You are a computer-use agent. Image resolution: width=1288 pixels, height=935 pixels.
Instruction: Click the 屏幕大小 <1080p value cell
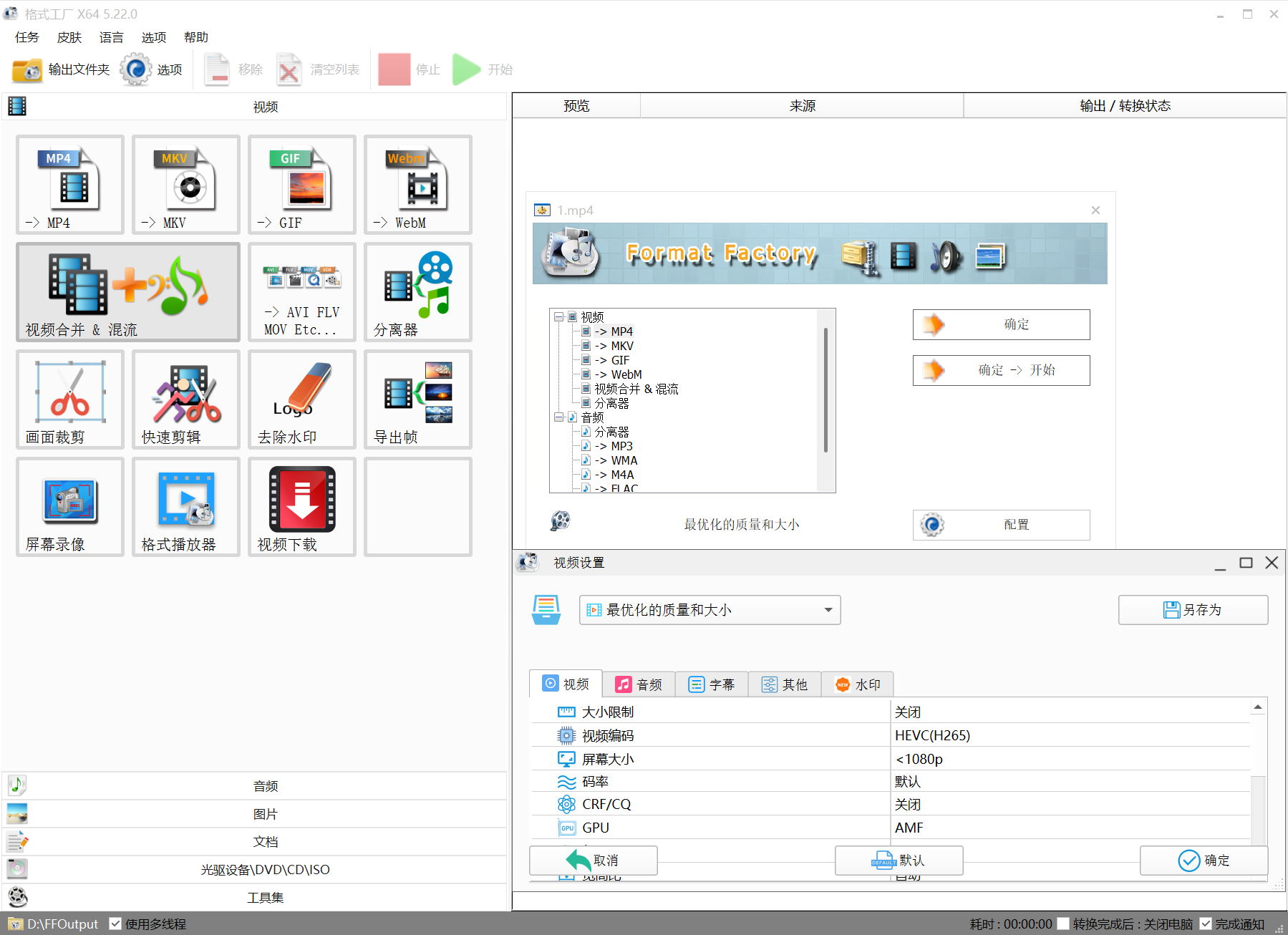click(x=1071, y=759)
